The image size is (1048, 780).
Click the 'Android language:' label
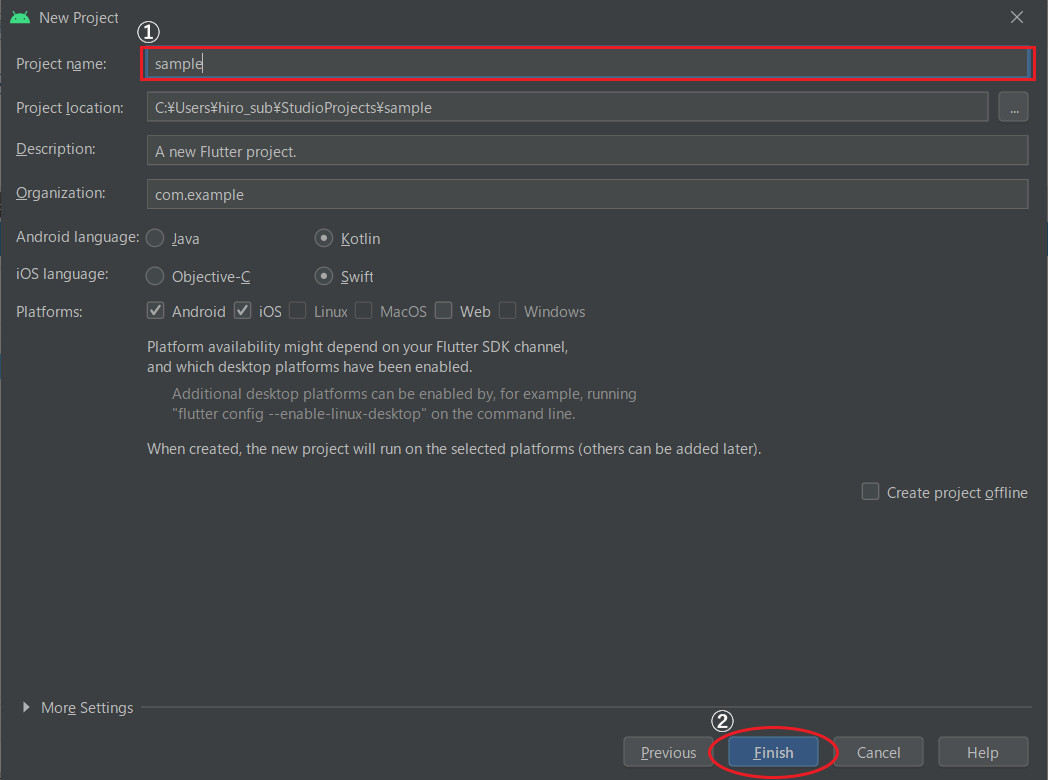78,237
